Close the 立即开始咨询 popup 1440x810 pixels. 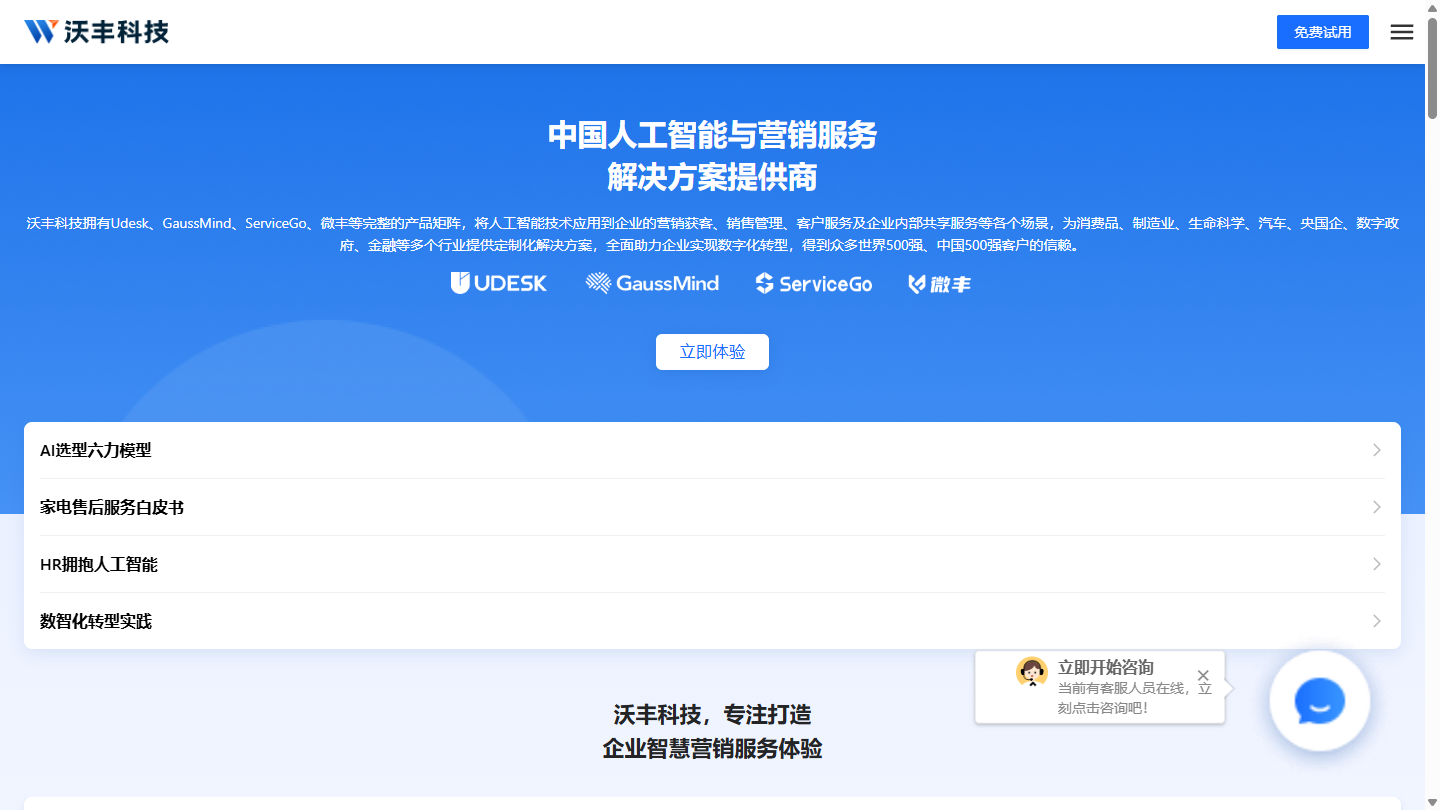tap(1203, 676)
